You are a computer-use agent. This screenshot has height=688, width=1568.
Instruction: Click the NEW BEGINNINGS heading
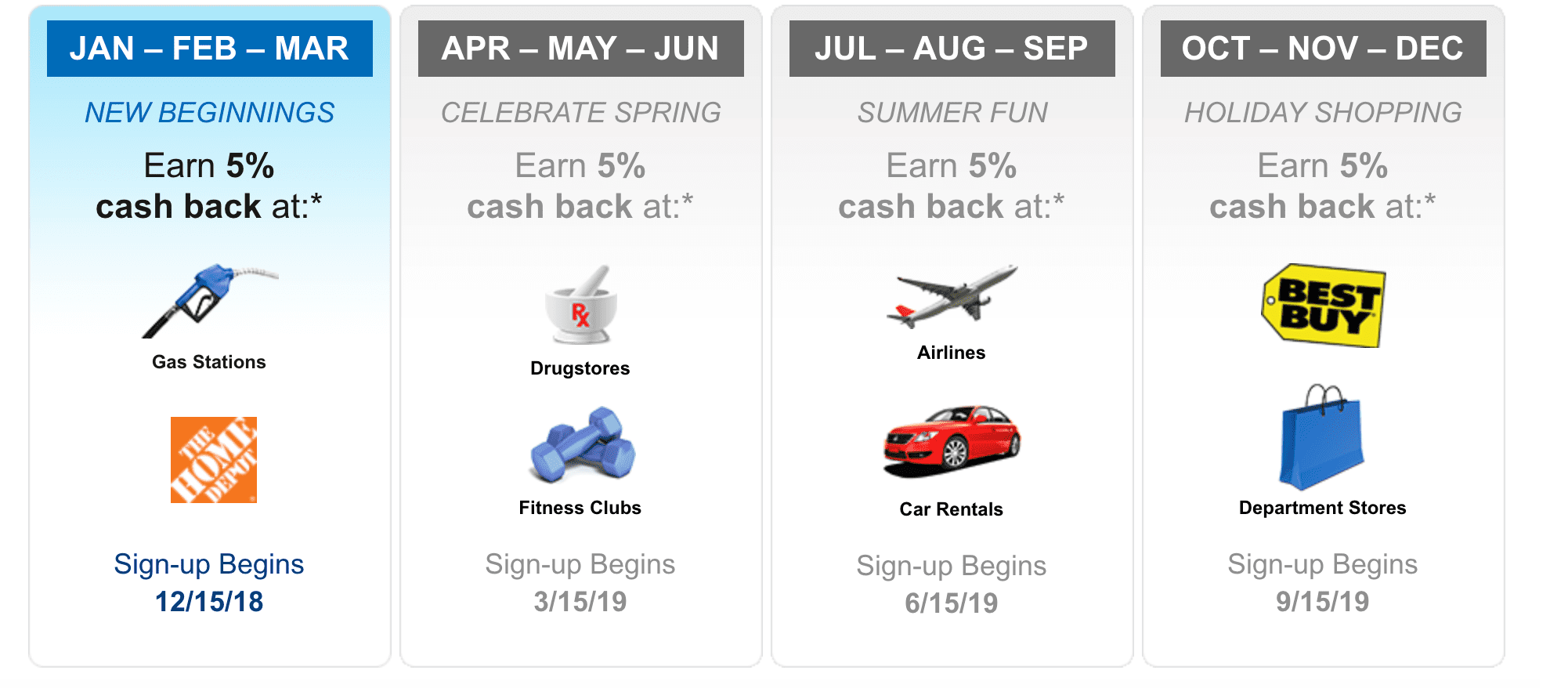pos(210,113)
